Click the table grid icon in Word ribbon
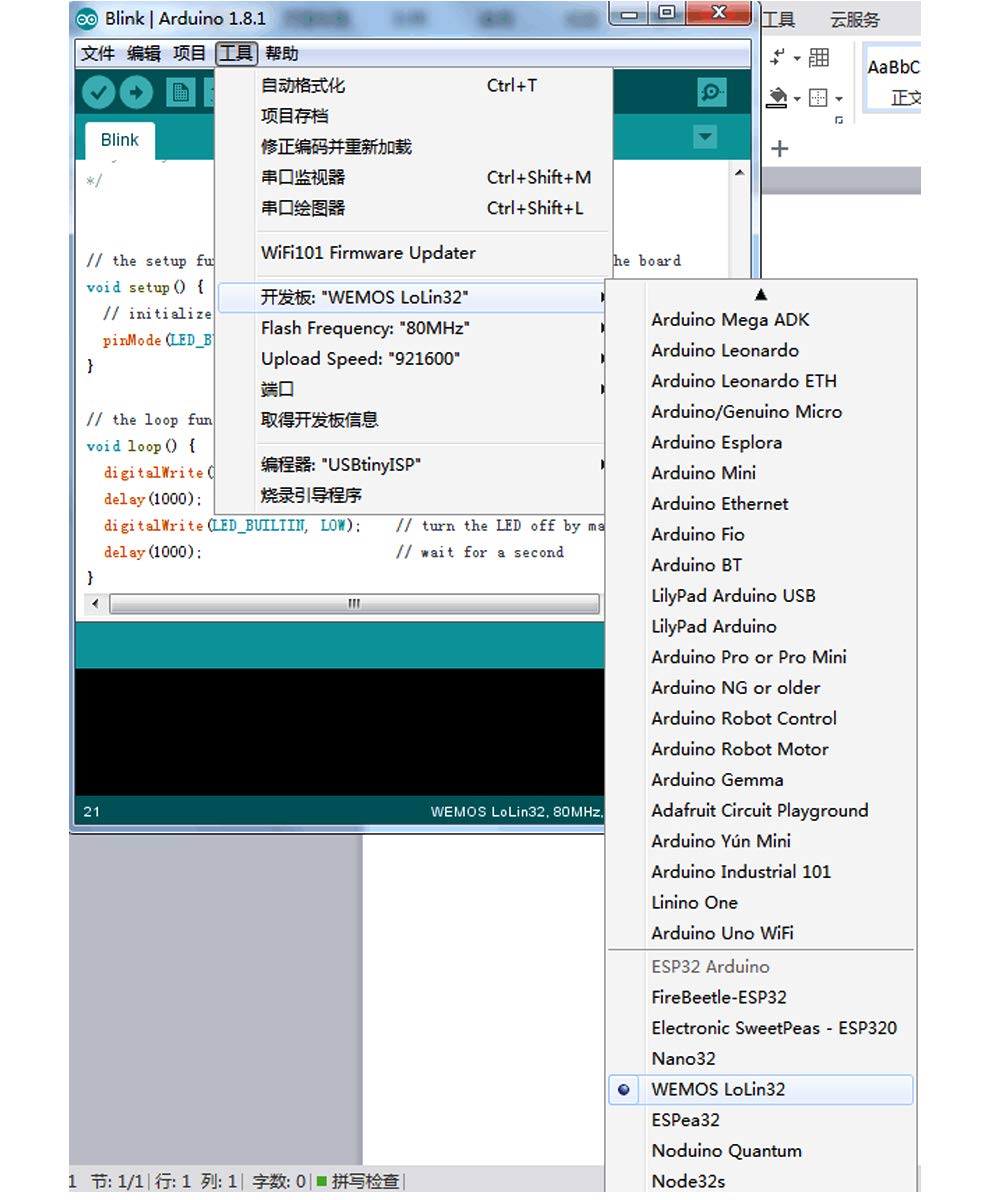1000x1200 pixels. click(819, 58)
